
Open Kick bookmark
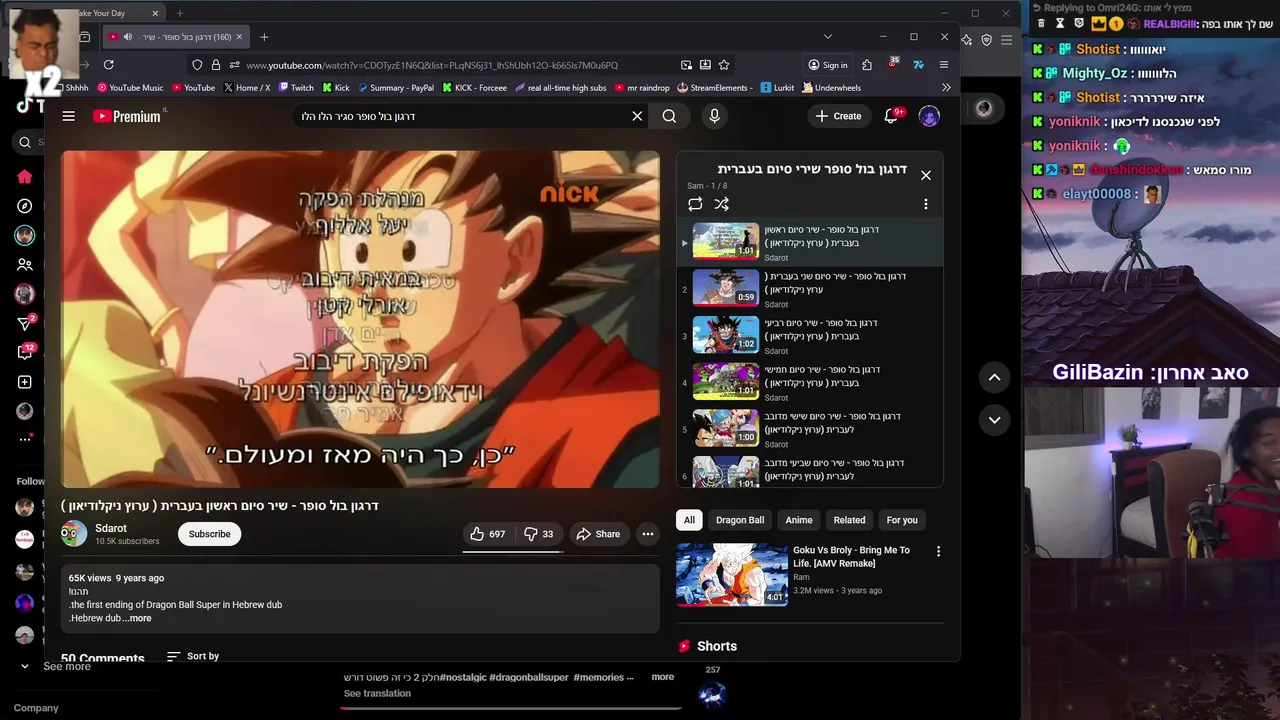tap(336, 88)
